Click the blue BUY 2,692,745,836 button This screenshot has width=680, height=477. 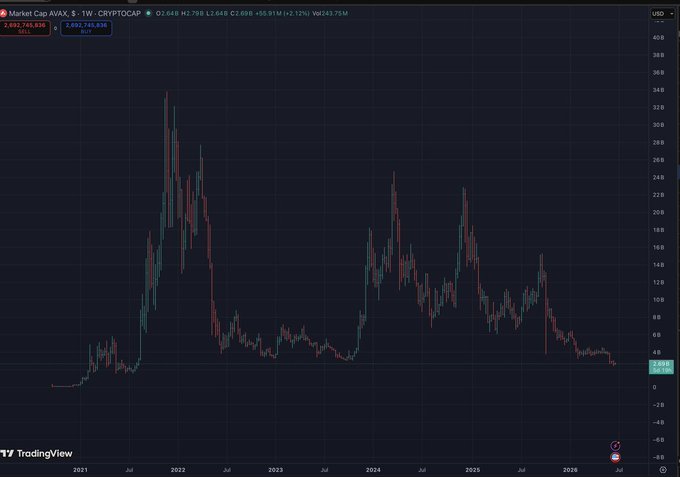(x=86, y=28)
